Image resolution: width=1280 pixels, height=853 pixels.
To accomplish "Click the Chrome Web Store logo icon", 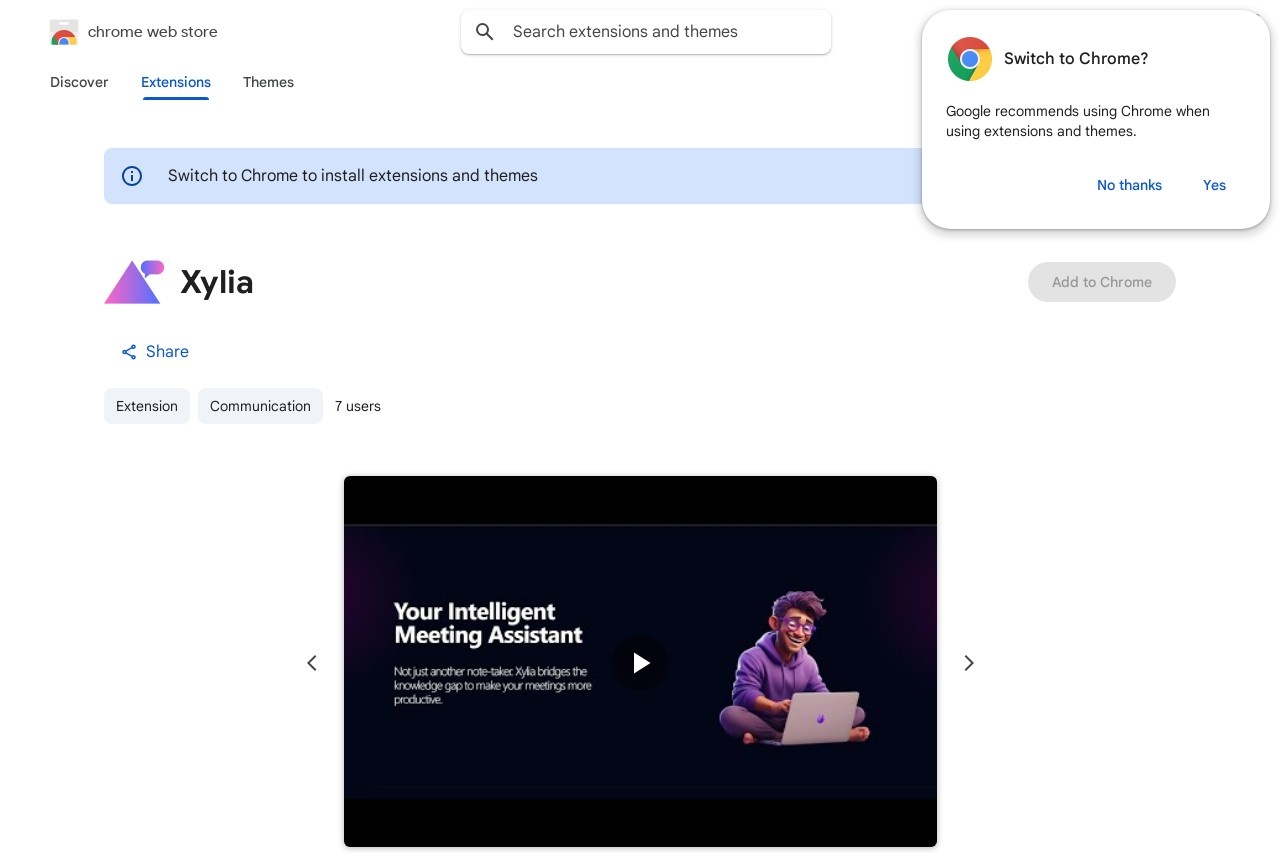I will click(x=64, y=32).
